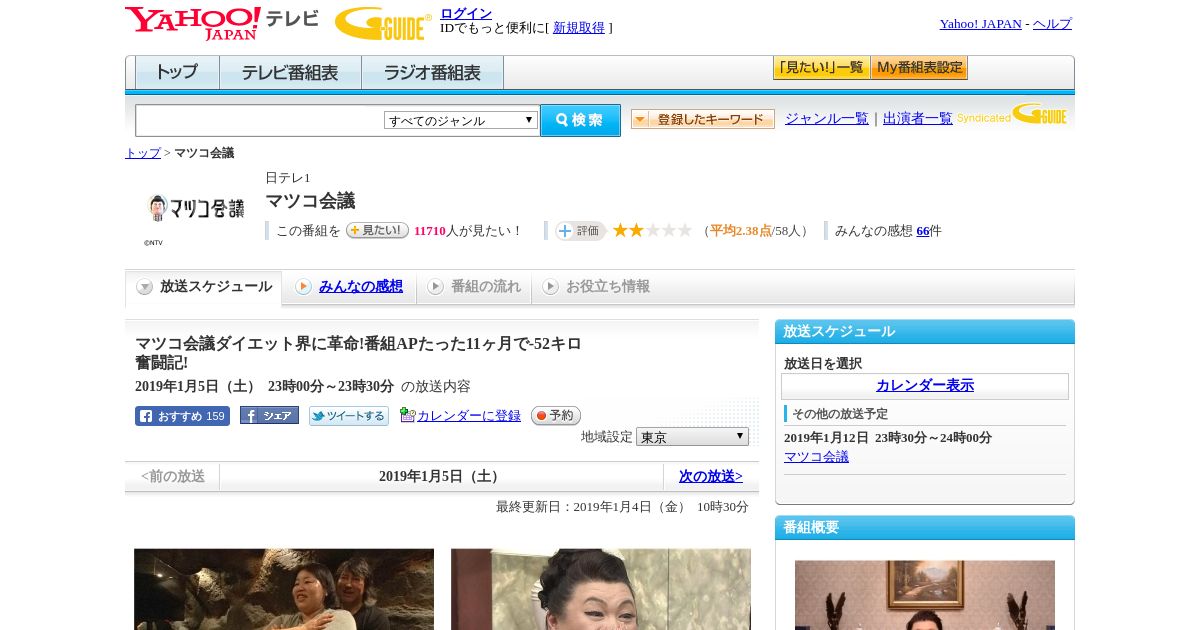The height and width of the screenshot is (630, 1200).
Task: Select the みんなの感想 tab
Action: pos(349,287)
